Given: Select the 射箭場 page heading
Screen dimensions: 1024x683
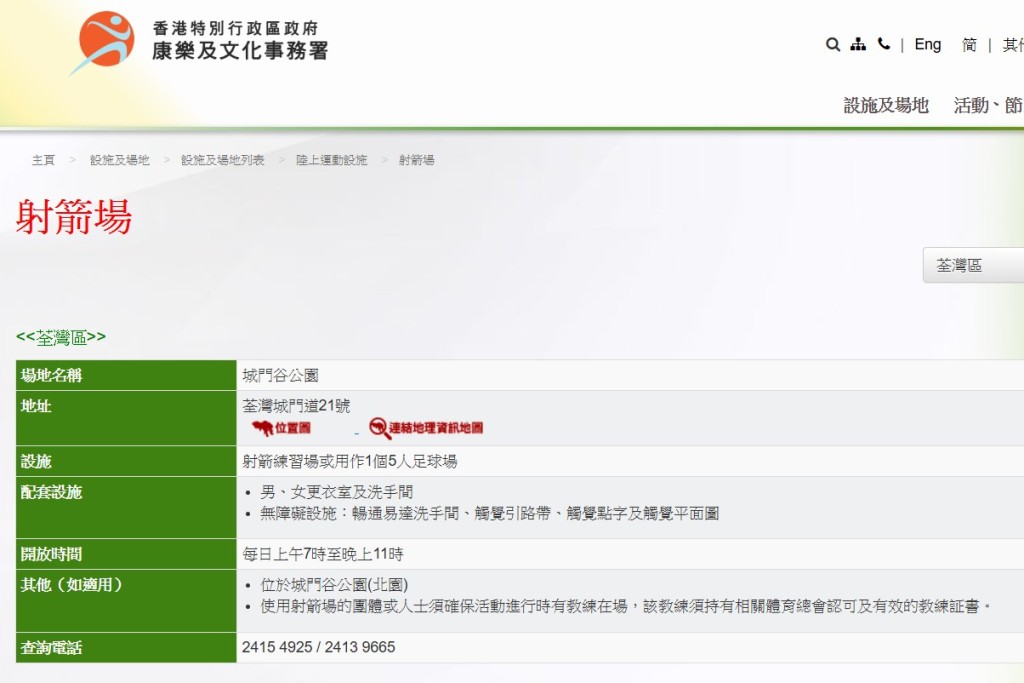Looking at the screenshot, I should 74,216.
